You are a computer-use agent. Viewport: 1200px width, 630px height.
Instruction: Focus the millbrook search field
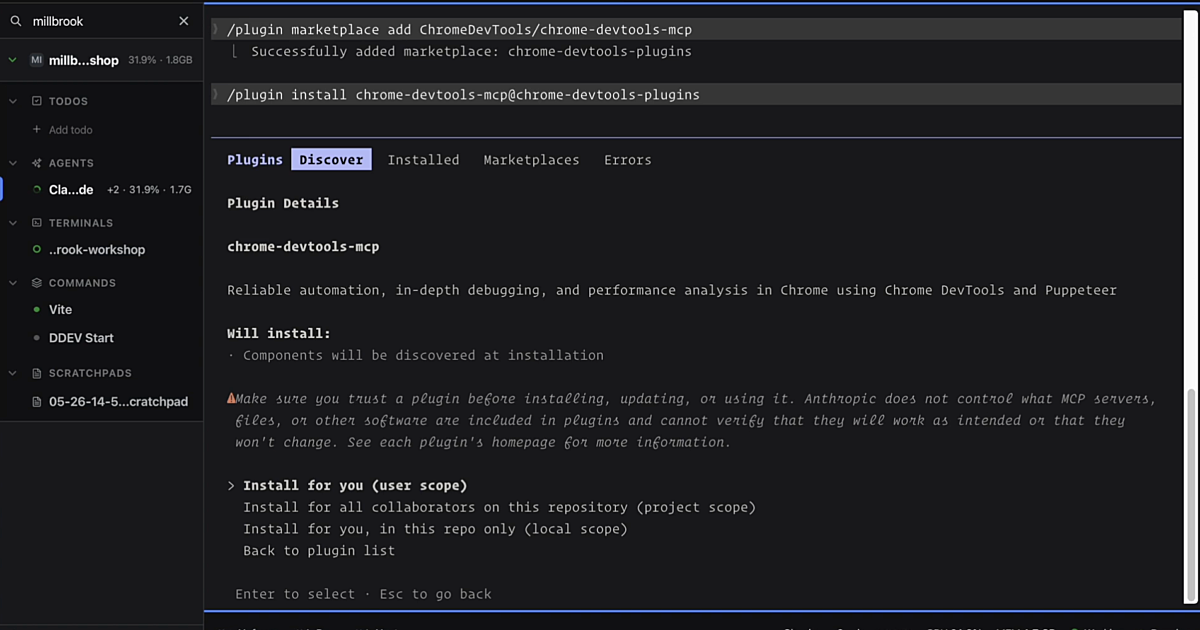(100, 21)
